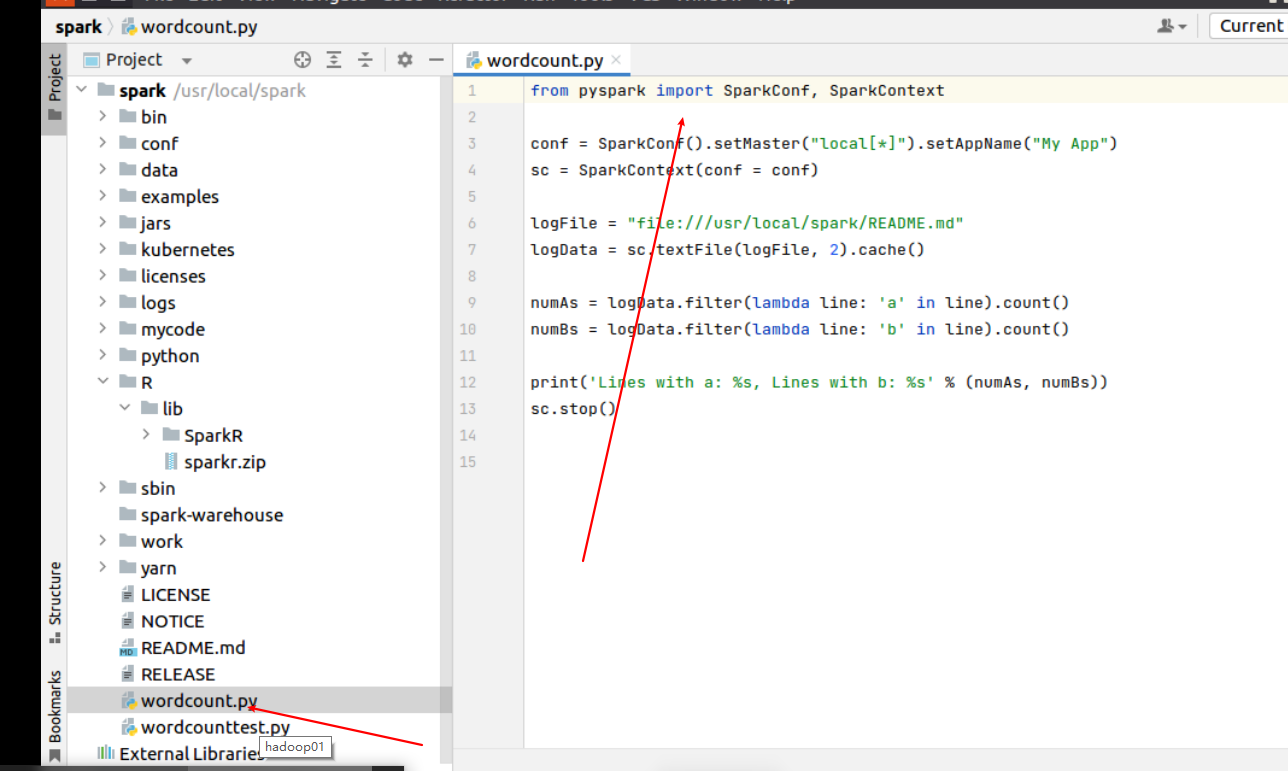Click line number 1 in the gutter
1288x771 pixels.
point(471,90)
